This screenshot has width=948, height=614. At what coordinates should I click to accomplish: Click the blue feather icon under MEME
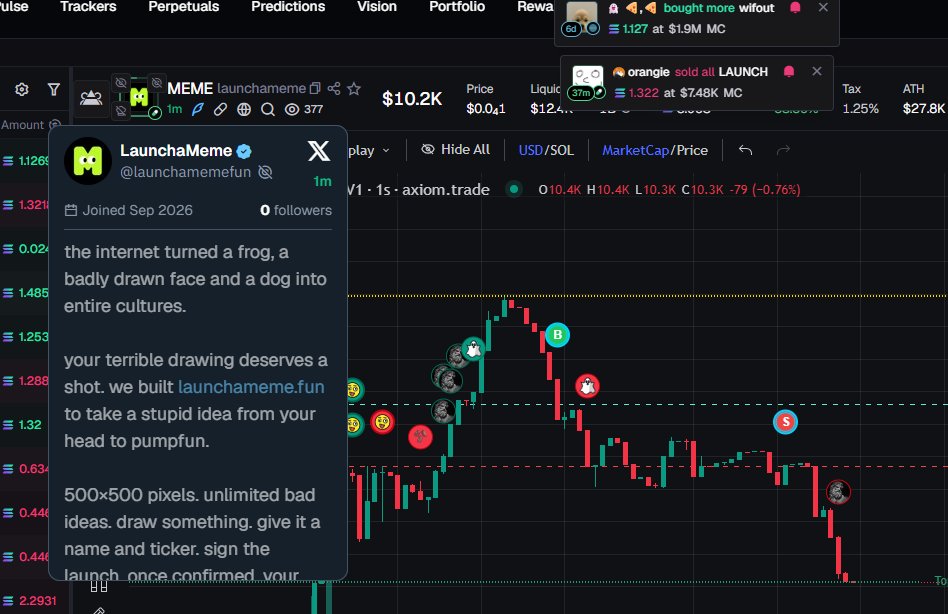click(198, 109)
